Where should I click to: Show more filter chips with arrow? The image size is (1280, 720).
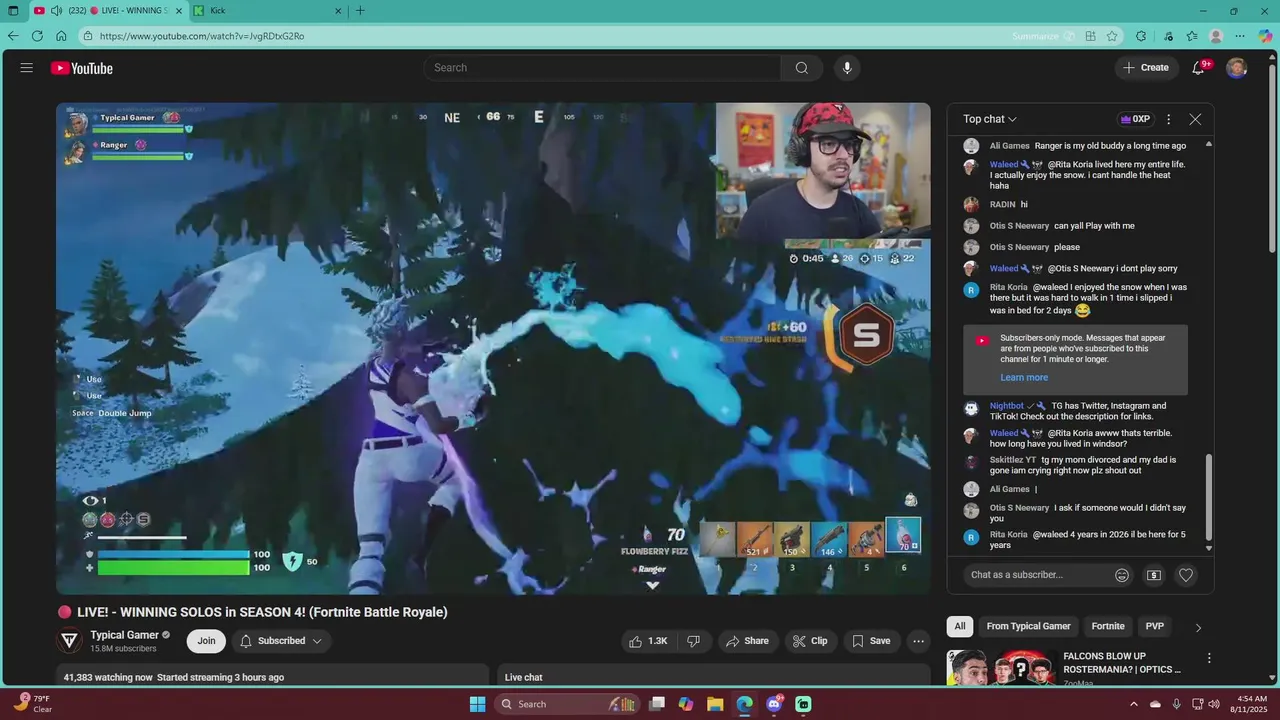(x=1198, y=627)
